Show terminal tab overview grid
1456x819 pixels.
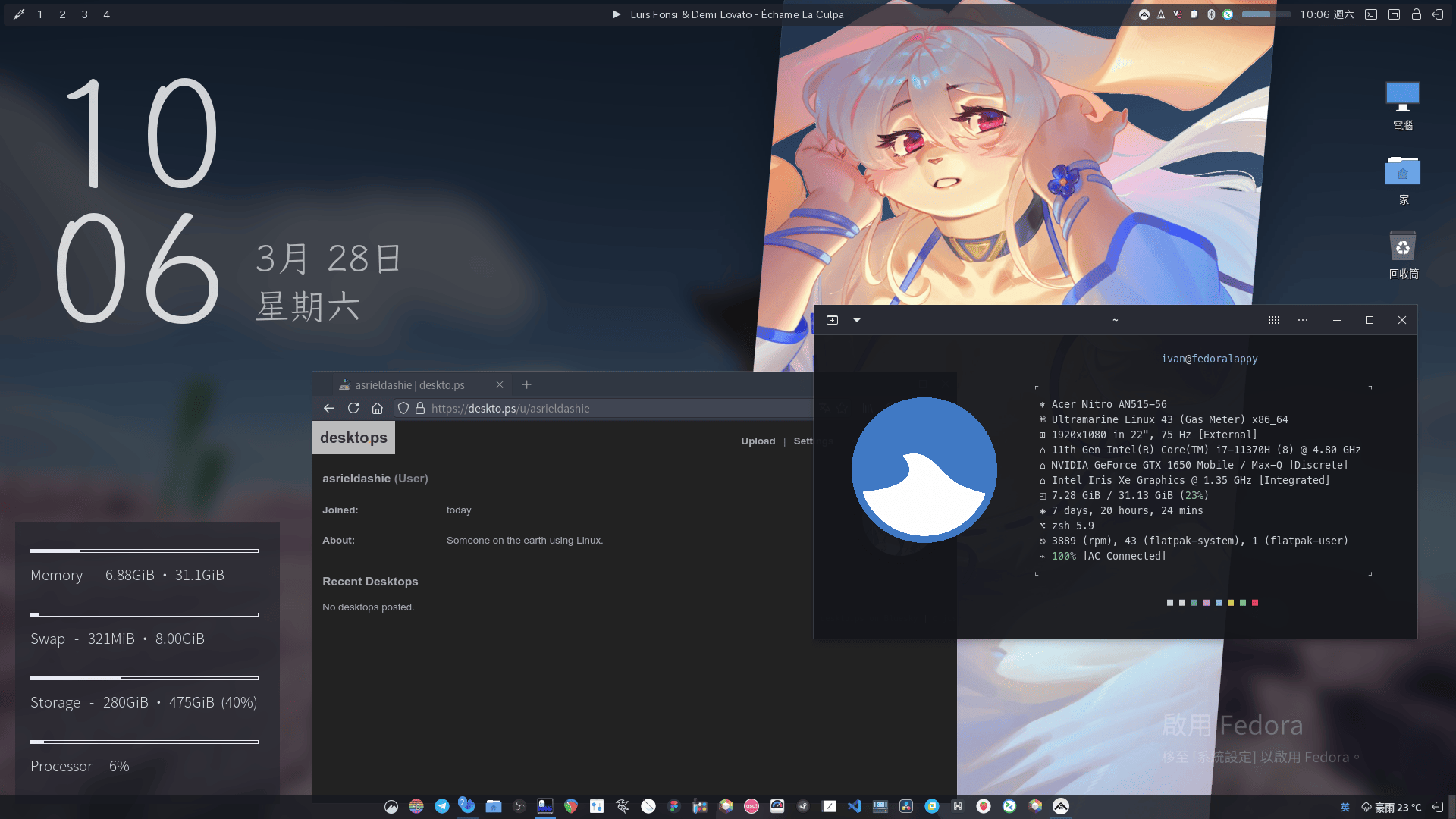(x=1274, y=320)
